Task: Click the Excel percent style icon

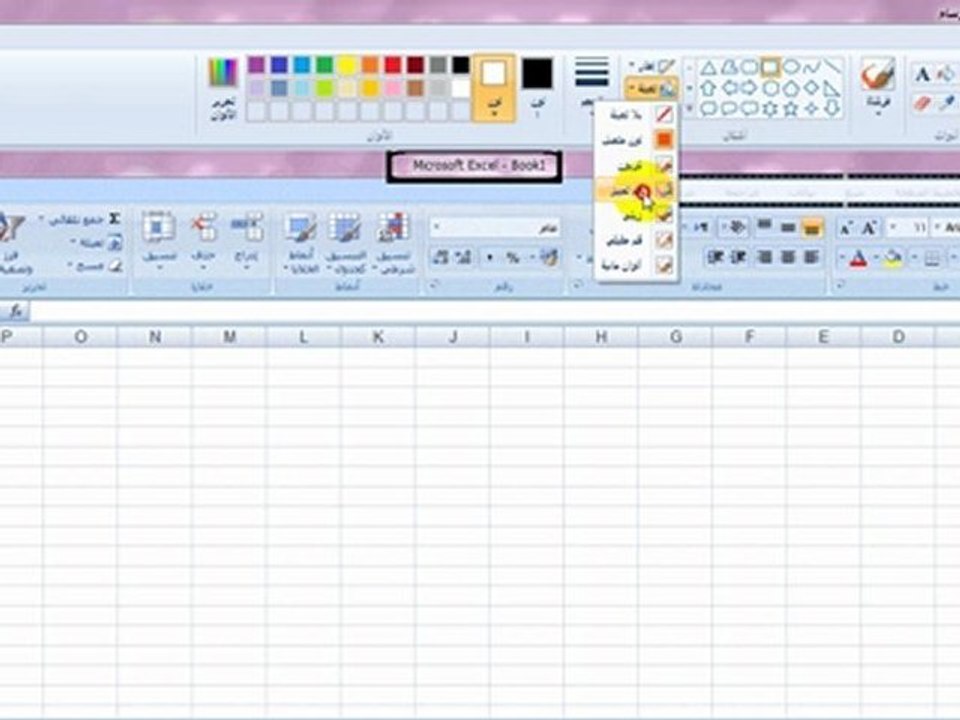Action: (x=513, y=258)
